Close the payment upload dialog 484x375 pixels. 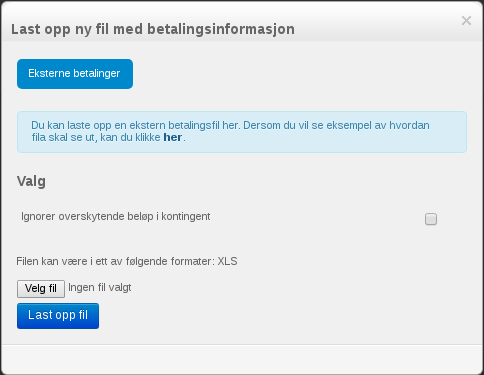pyautogui.click(x=466, y=21)
